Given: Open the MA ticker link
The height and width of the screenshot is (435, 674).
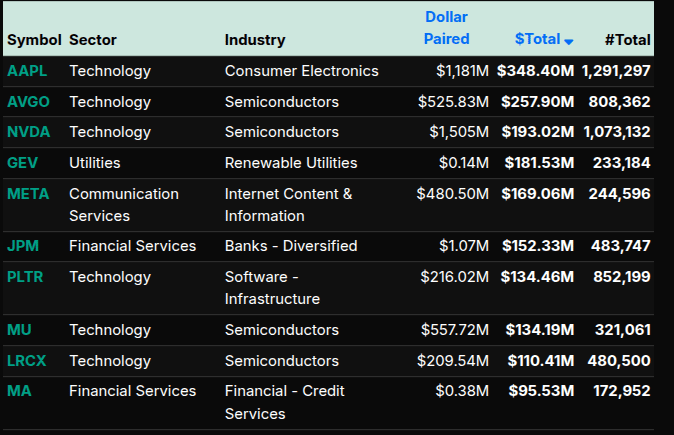Looking at the screenshot, I should tap(19, 391).
